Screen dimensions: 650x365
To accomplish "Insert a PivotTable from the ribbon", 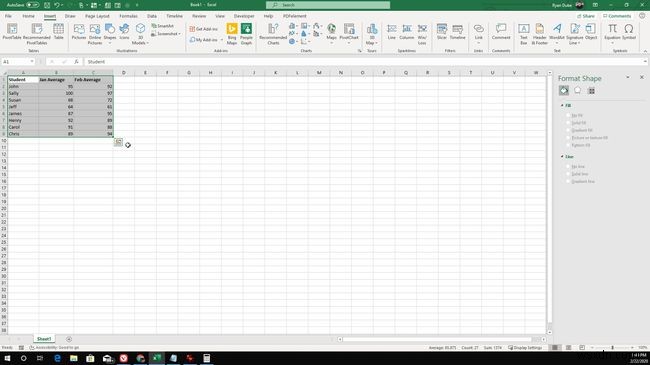I will [12, 33].
